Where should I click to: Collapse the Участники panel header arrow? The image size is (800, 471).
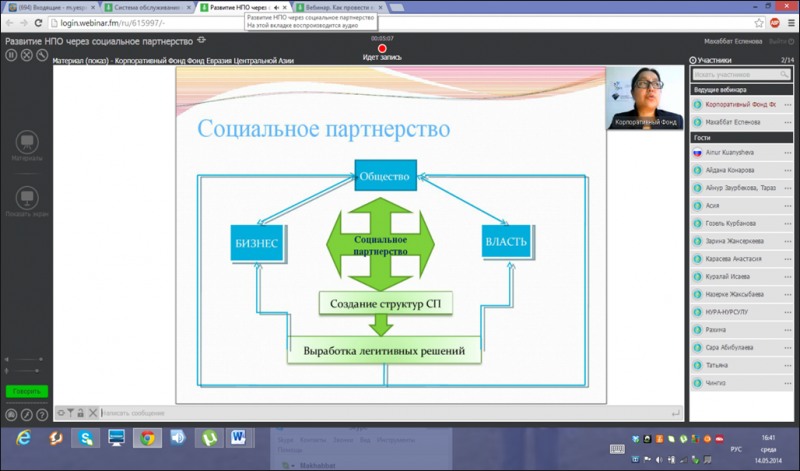(x=692, y=60)
